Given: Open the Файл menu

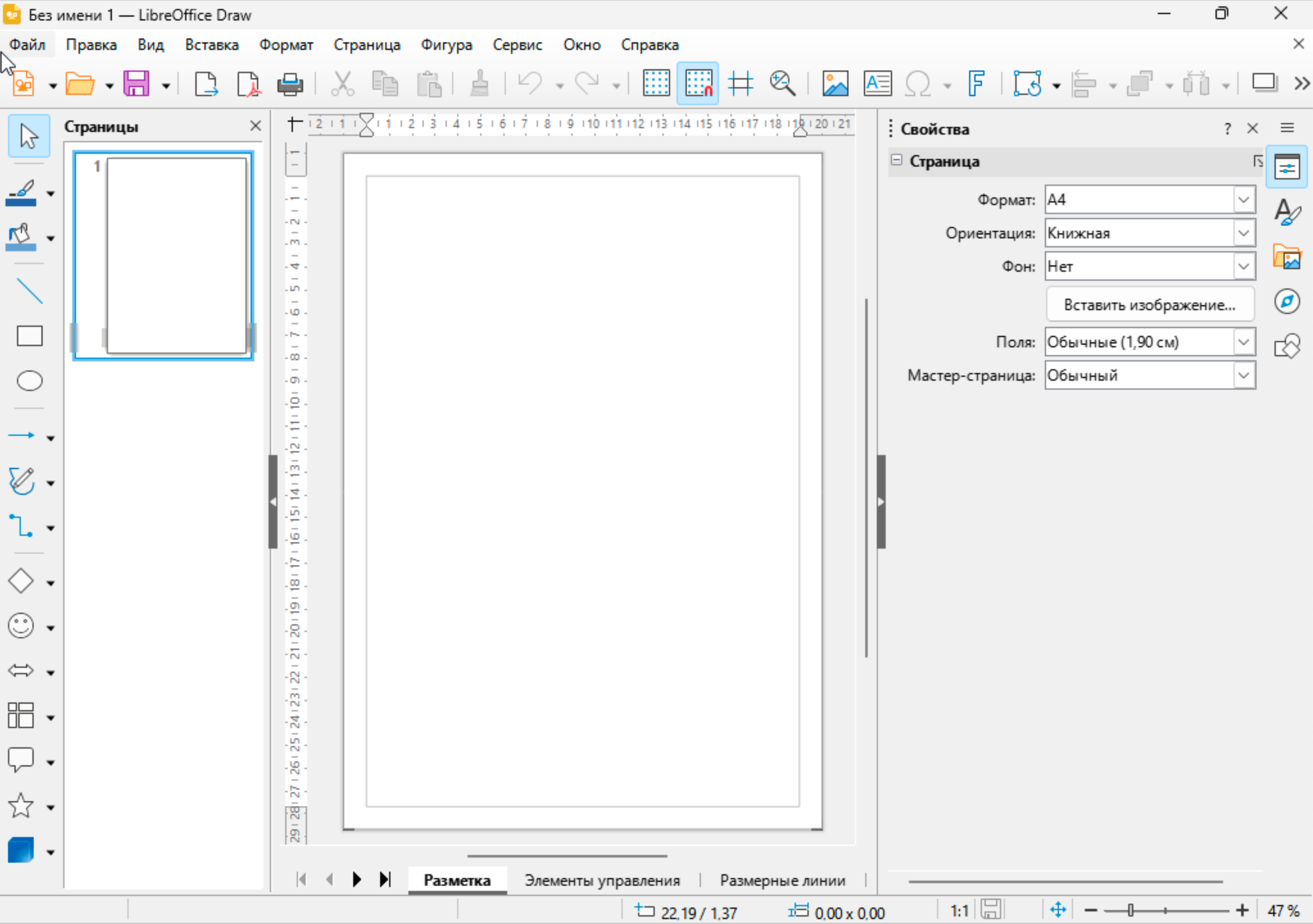Looking at the screenshot, I should (x=27, y=45).
